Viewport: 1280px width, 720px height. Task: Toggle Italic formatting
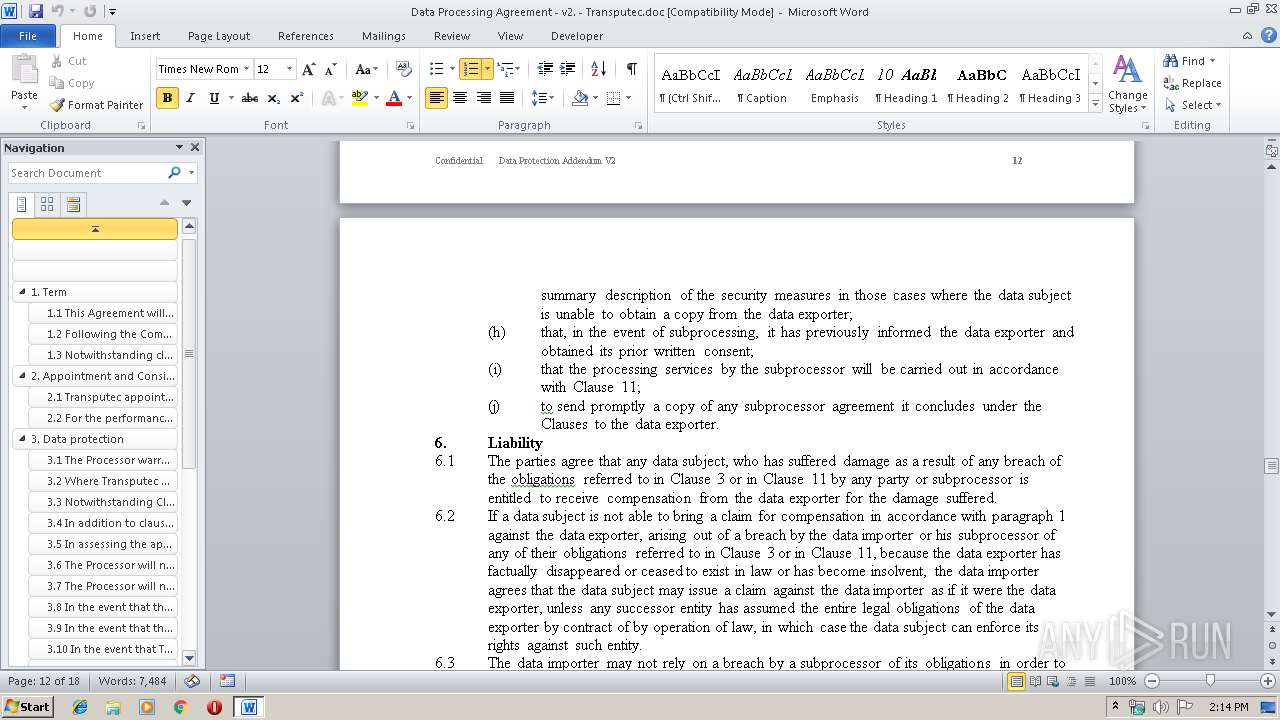point(191,98)
